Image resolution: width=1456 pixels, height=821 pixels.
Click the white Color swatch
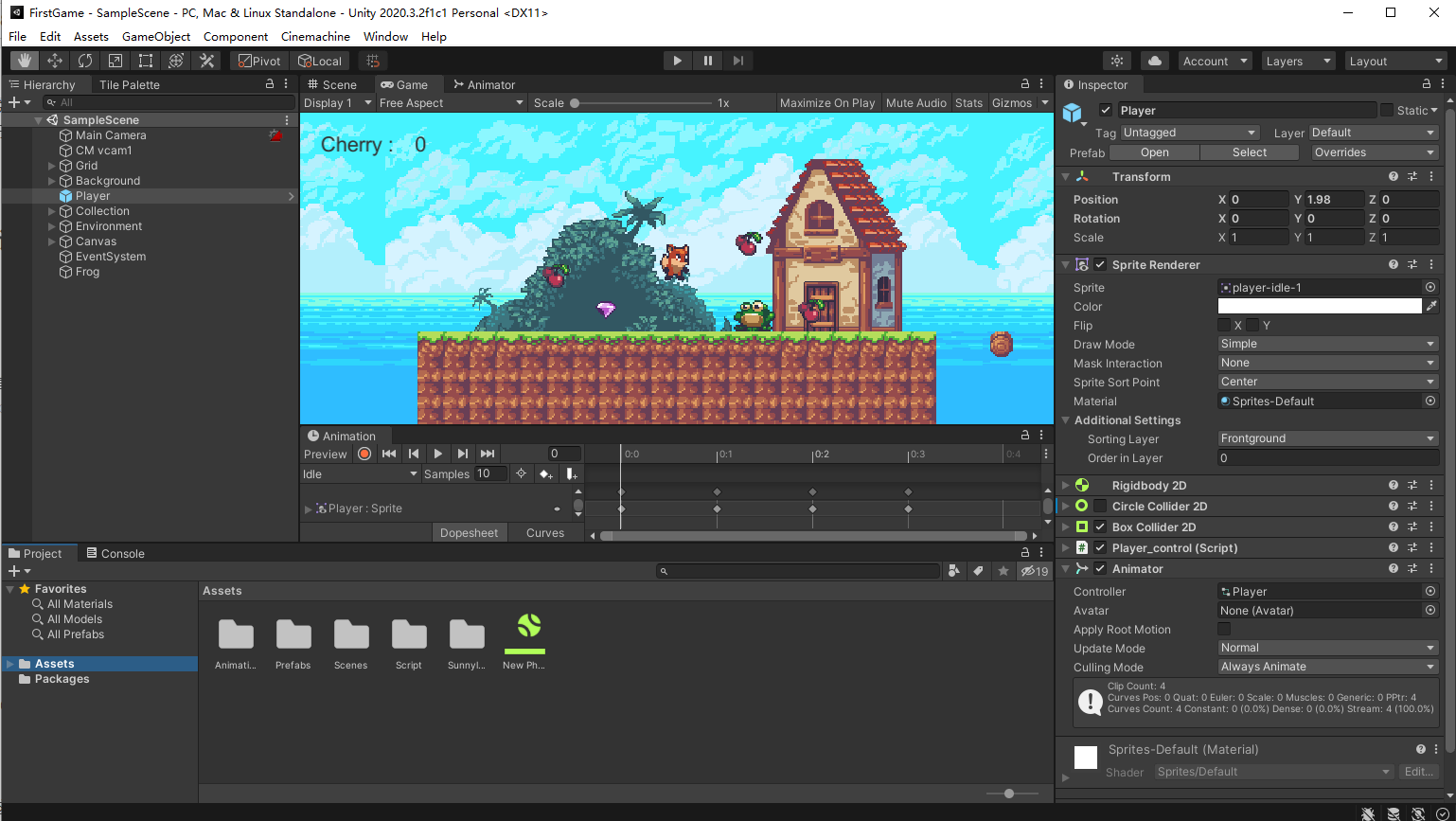[x=1320, y=306]
